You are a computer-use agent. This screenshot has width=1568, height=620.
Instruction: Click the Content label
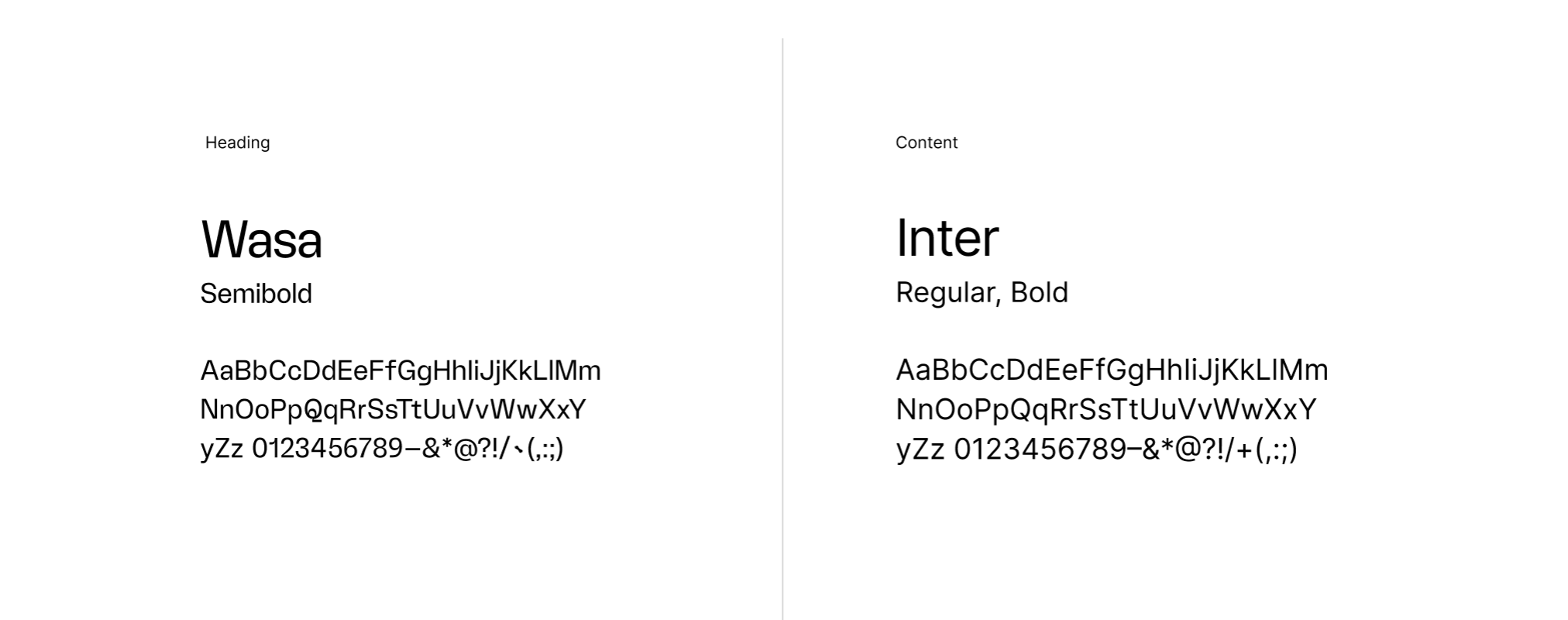[x=927, y=143]
